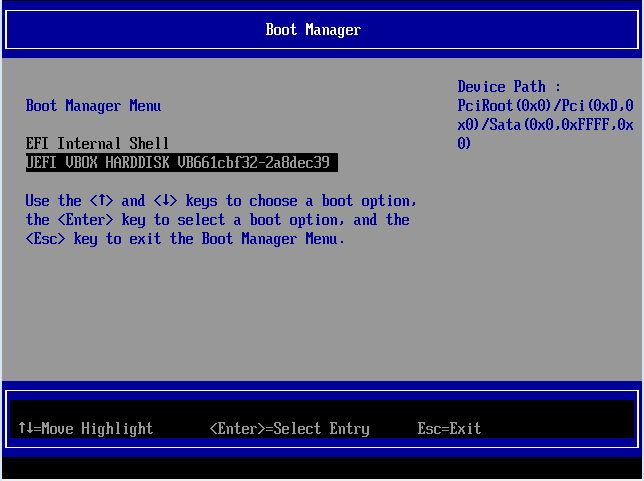Select UEFI VBOX HARDDISK boot entry
This screenshot has width=644, height=481.
[182, 162]
